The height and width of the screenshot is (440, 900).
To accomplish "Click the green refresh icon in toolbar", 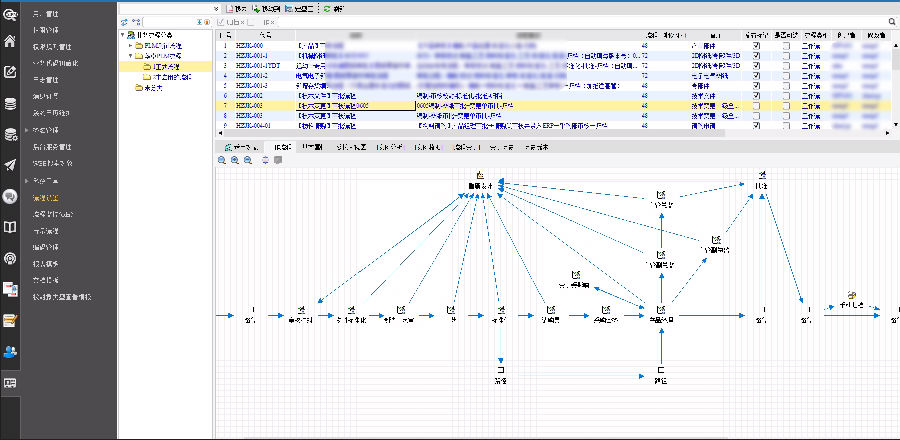I will 326,8.
